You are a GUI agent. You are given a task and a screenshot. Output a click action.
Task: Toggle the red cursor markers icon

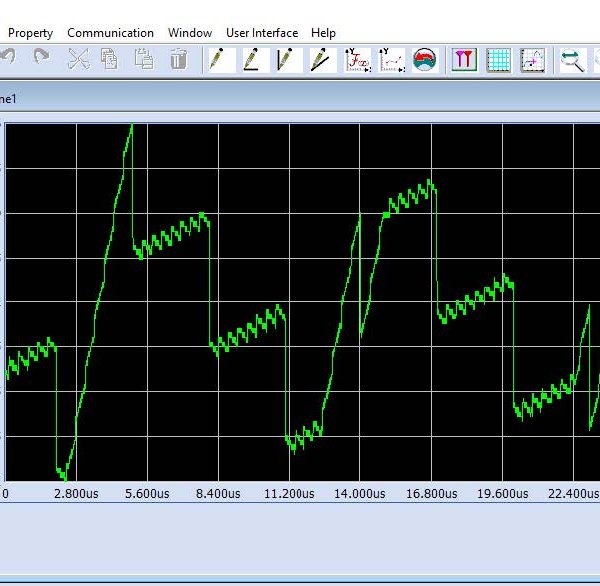tap(464, 60)
